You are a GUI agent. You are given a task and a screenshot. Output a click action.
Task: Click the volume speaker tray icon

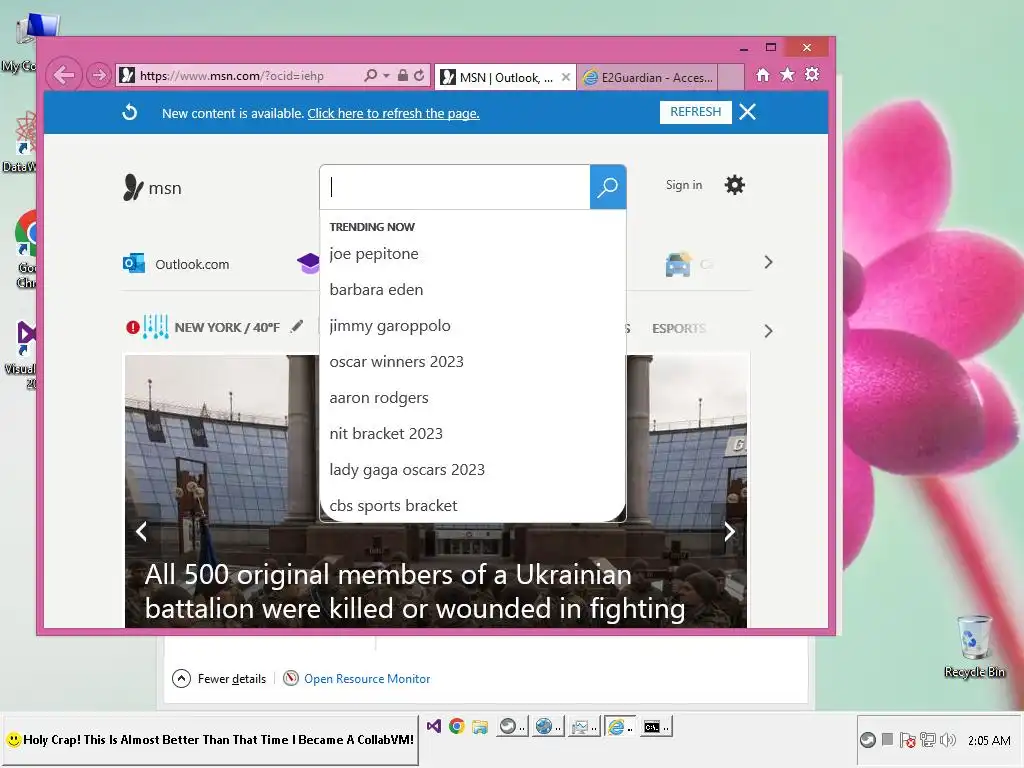point(947,740)
